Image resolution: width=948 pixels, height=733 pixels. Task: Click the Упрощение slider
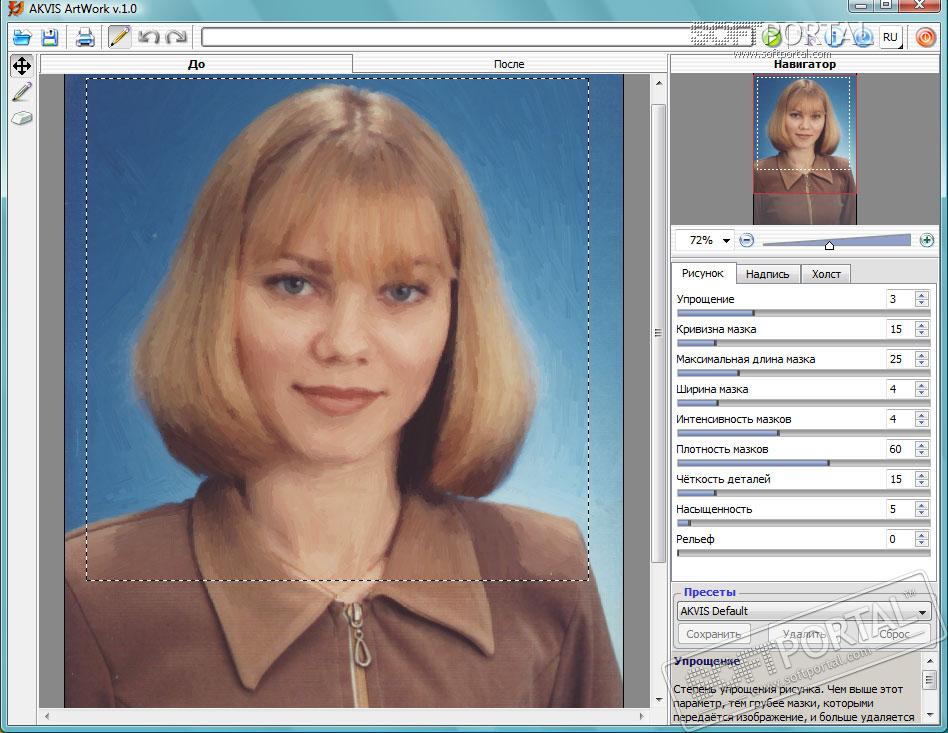[803, 313]
